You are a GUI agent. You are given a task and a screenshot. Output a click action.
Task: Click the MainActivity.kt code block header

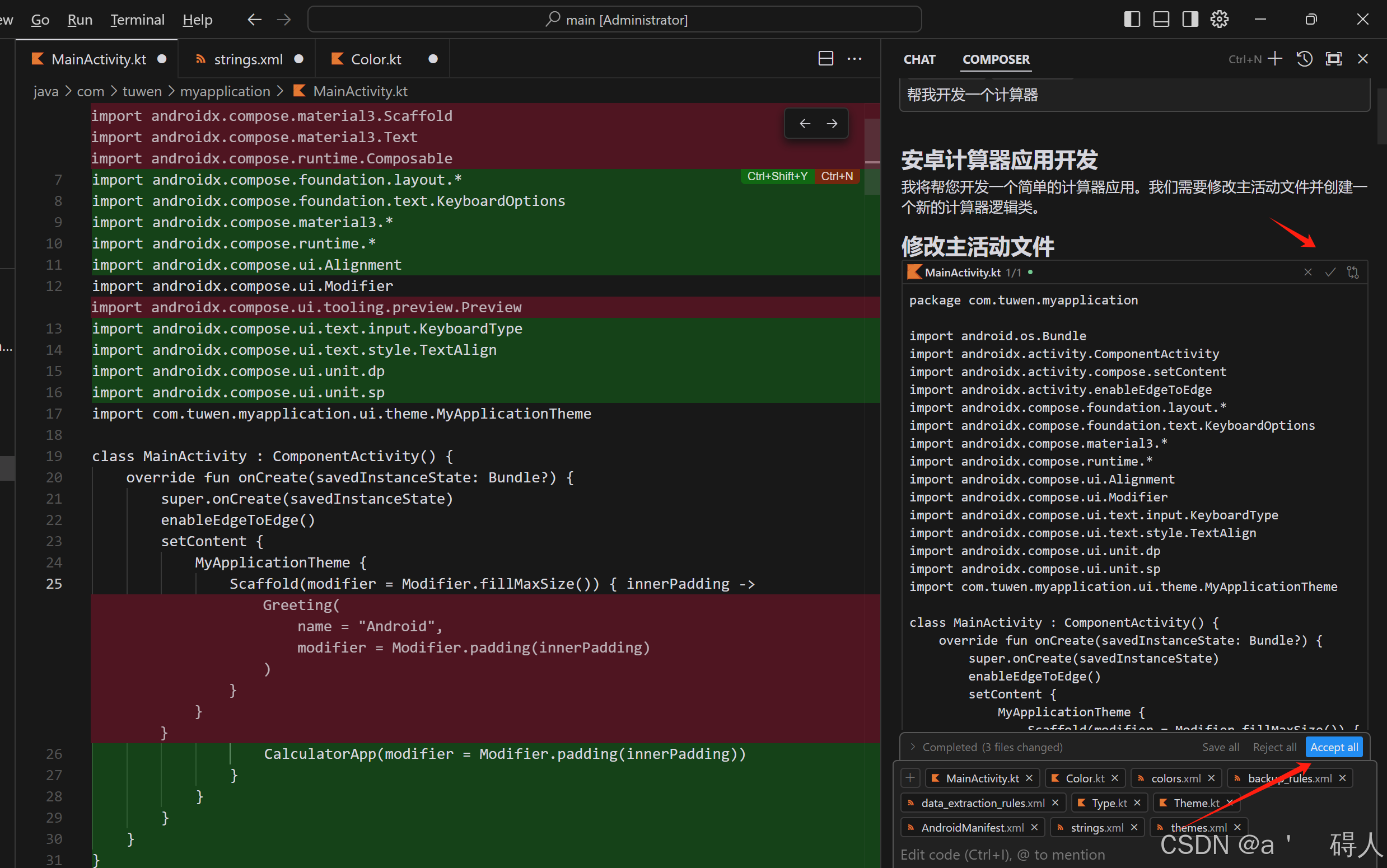coord(1134,272)
